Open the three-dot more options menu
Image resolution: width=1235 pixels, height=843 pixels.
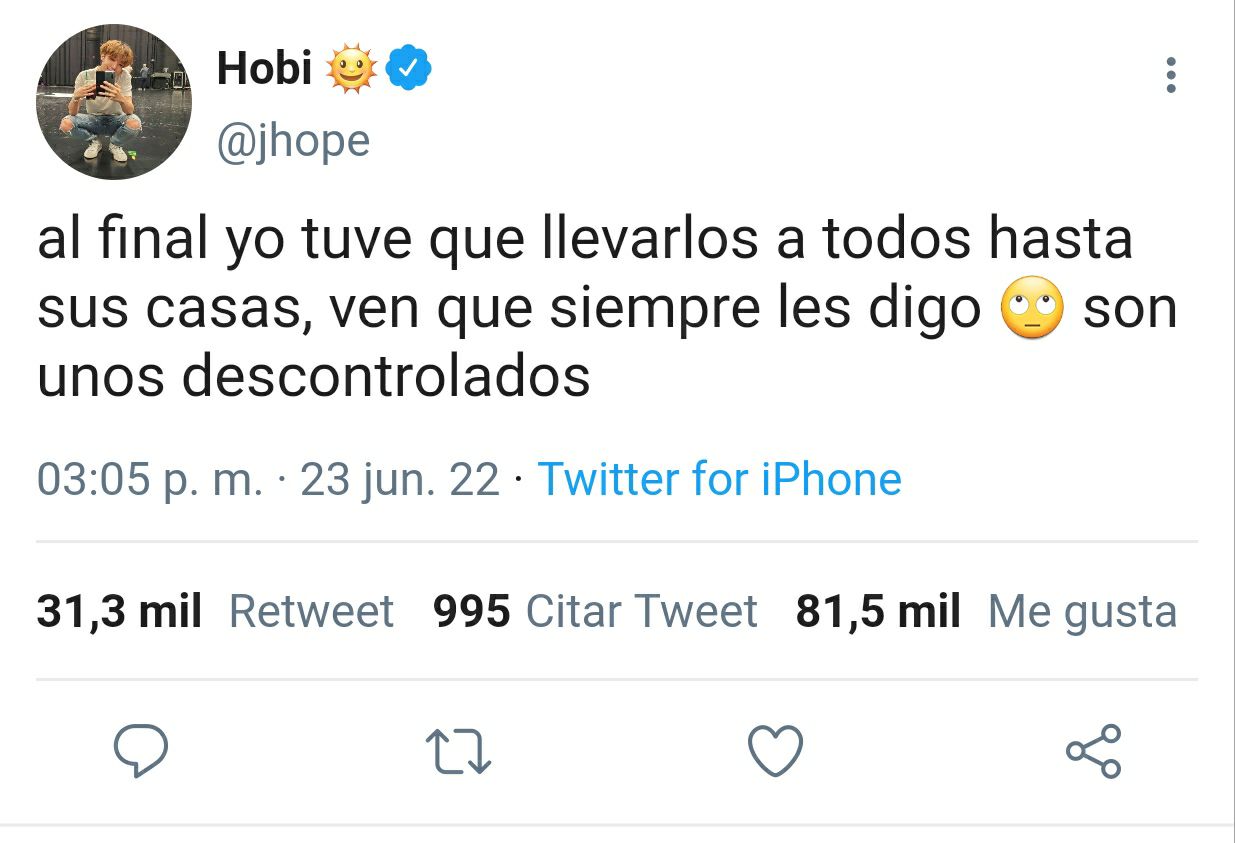click(1171, 75)
